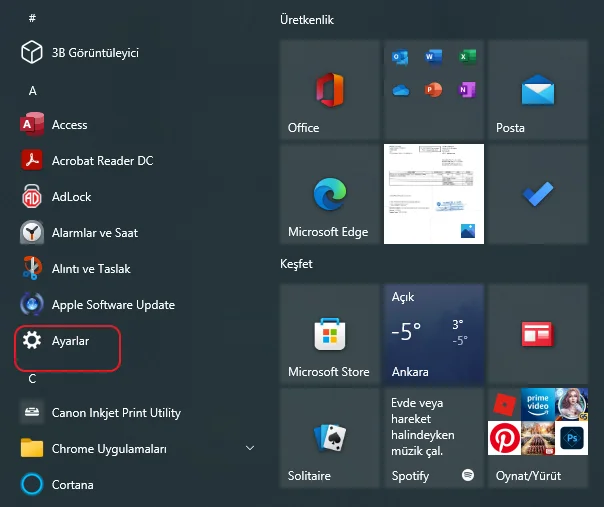This screenshot has height=507, width=604.
Task: Launch Alıntı ve Taslak tool
Action: tap(33, 269)
